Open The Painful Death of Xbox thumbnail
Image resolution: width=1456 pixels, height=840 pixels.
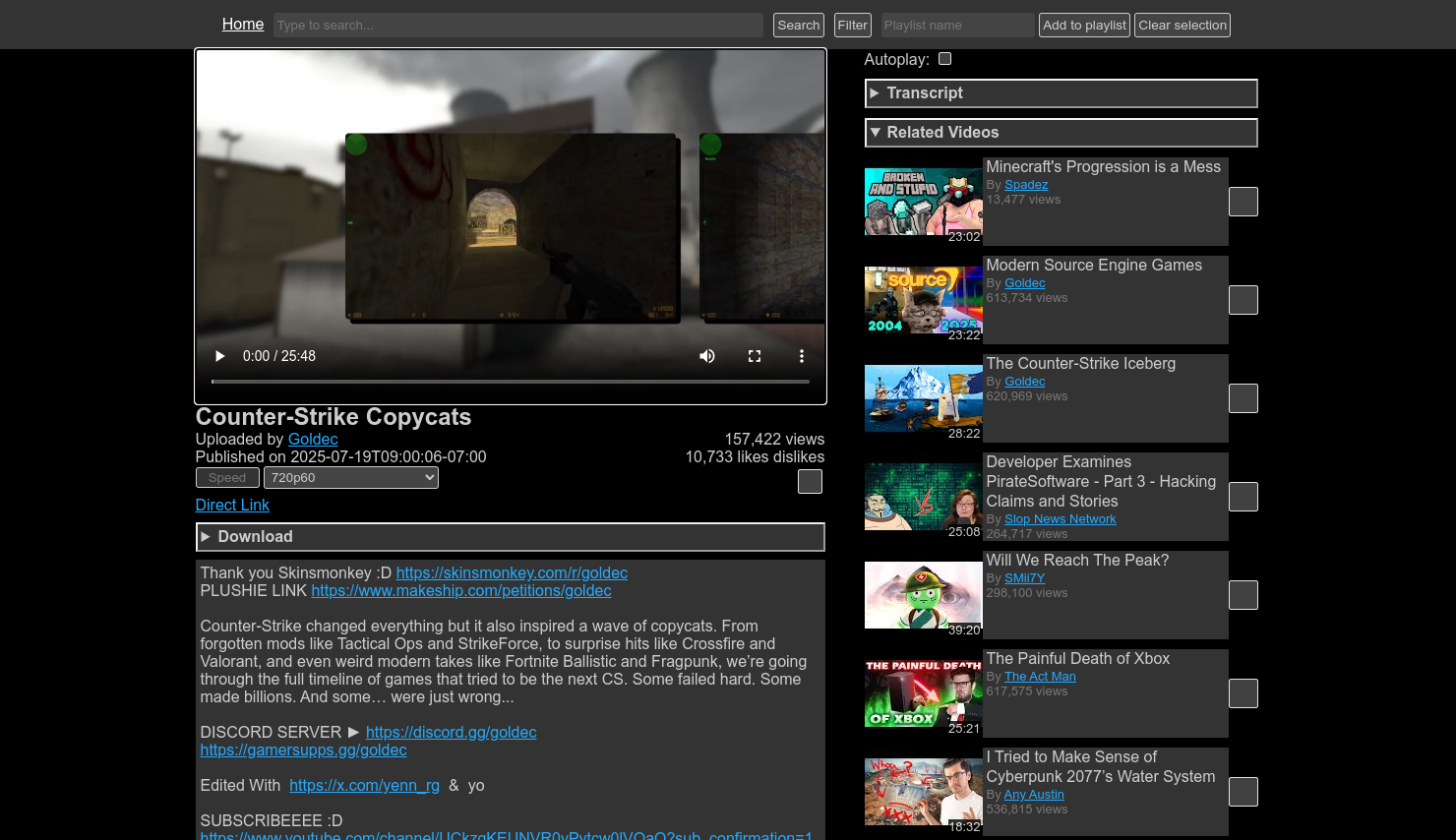924,693
